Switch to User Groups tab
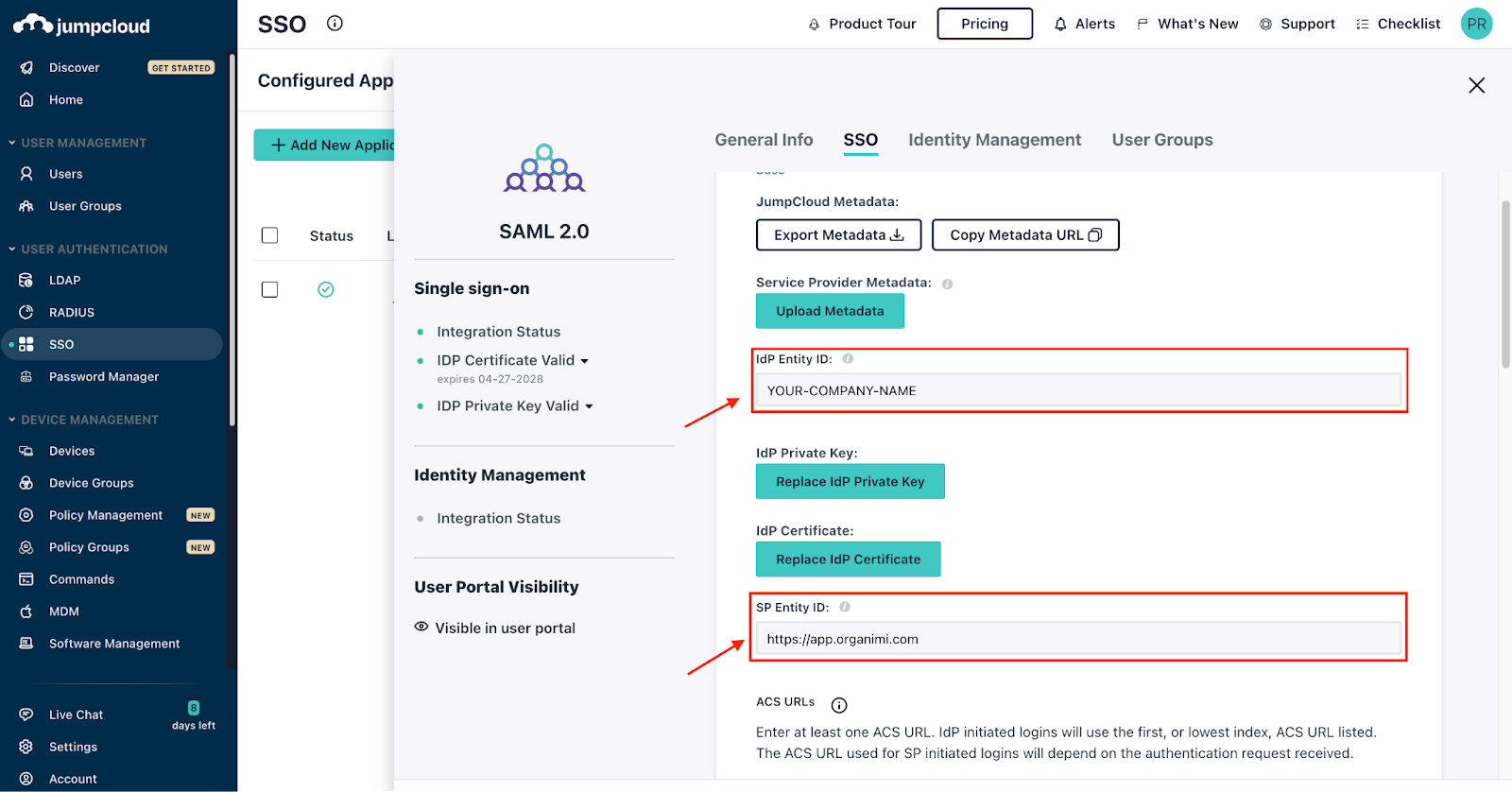The height and width of the screenshot is (792, 1512). (1162, 140)
